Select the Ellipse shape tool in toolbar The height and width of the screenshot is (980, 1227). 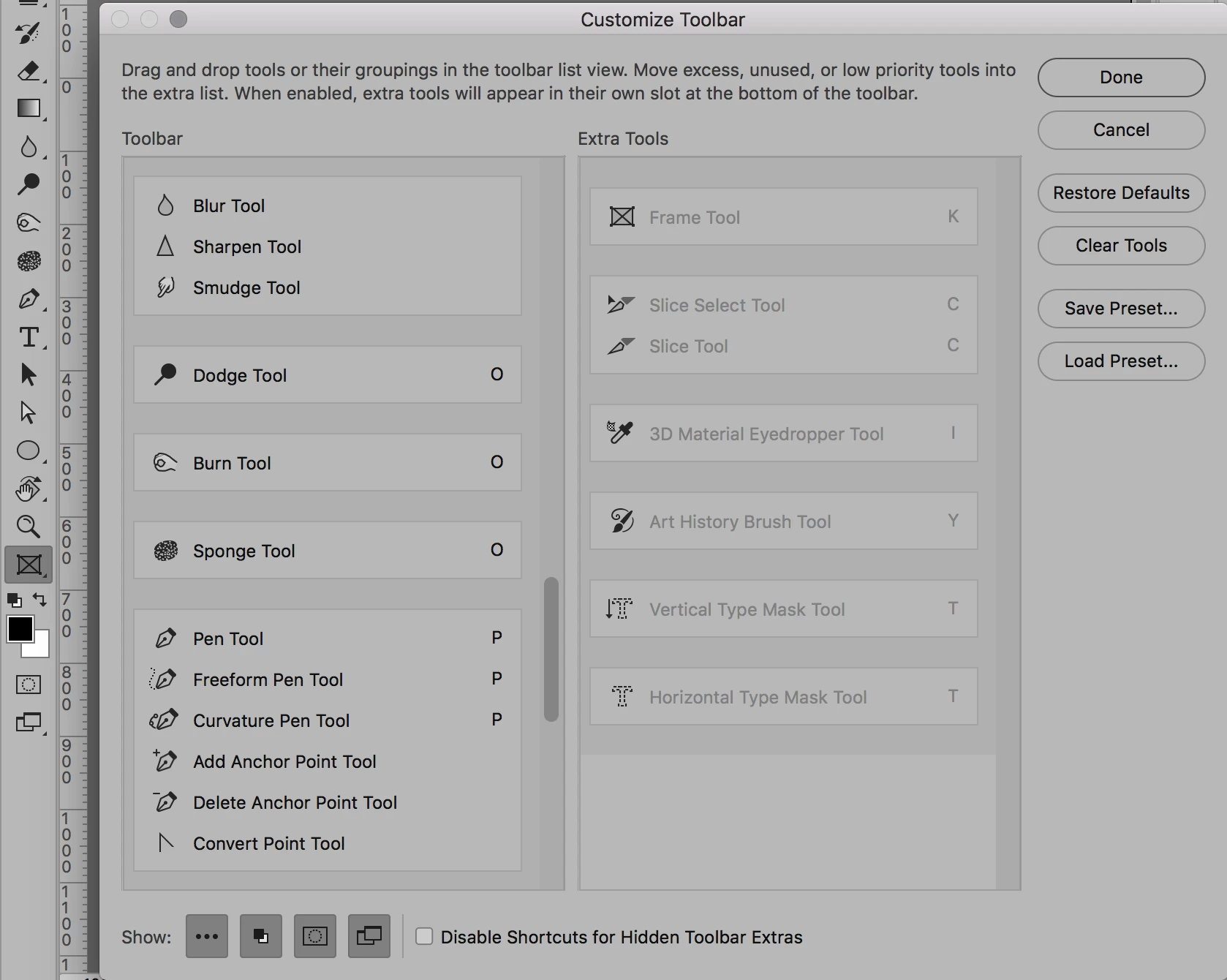coord(28,451)
